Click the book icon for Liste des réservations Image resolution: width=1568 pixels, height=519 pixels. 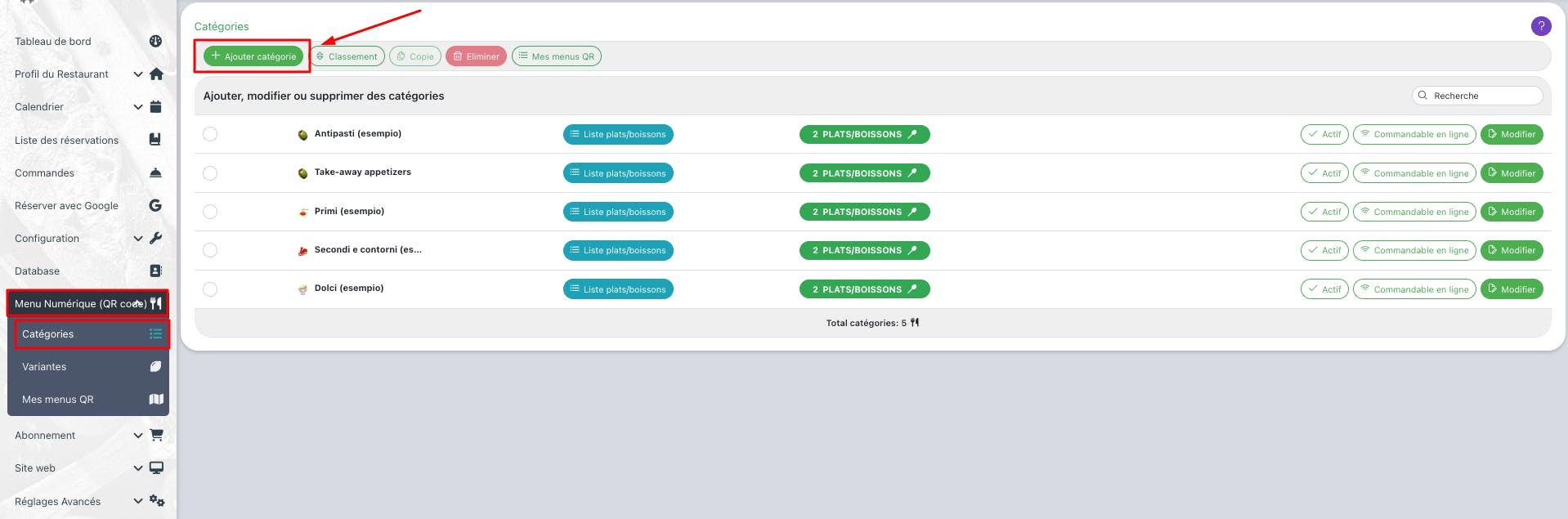pyautogui.click(x=155, y=140)
